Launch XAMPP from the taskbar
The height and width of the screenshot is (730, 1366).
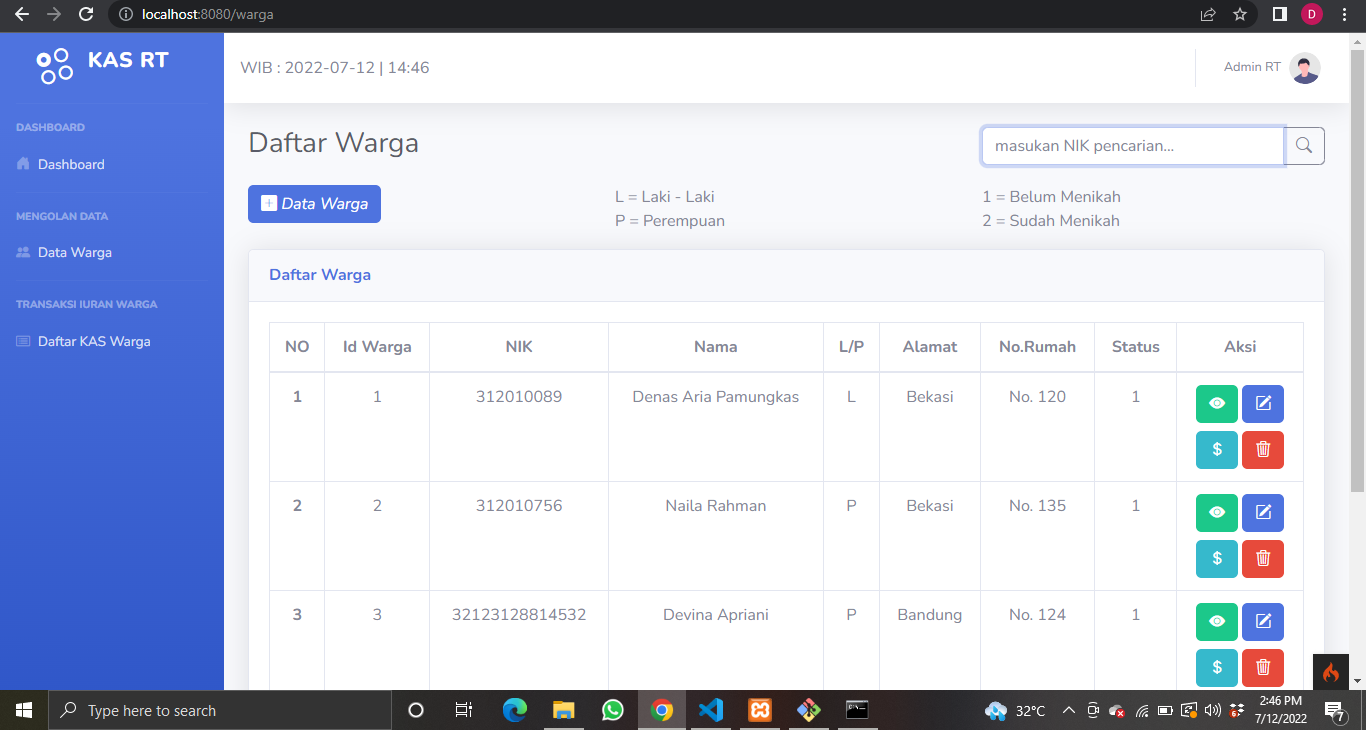[x=759, y=710]
